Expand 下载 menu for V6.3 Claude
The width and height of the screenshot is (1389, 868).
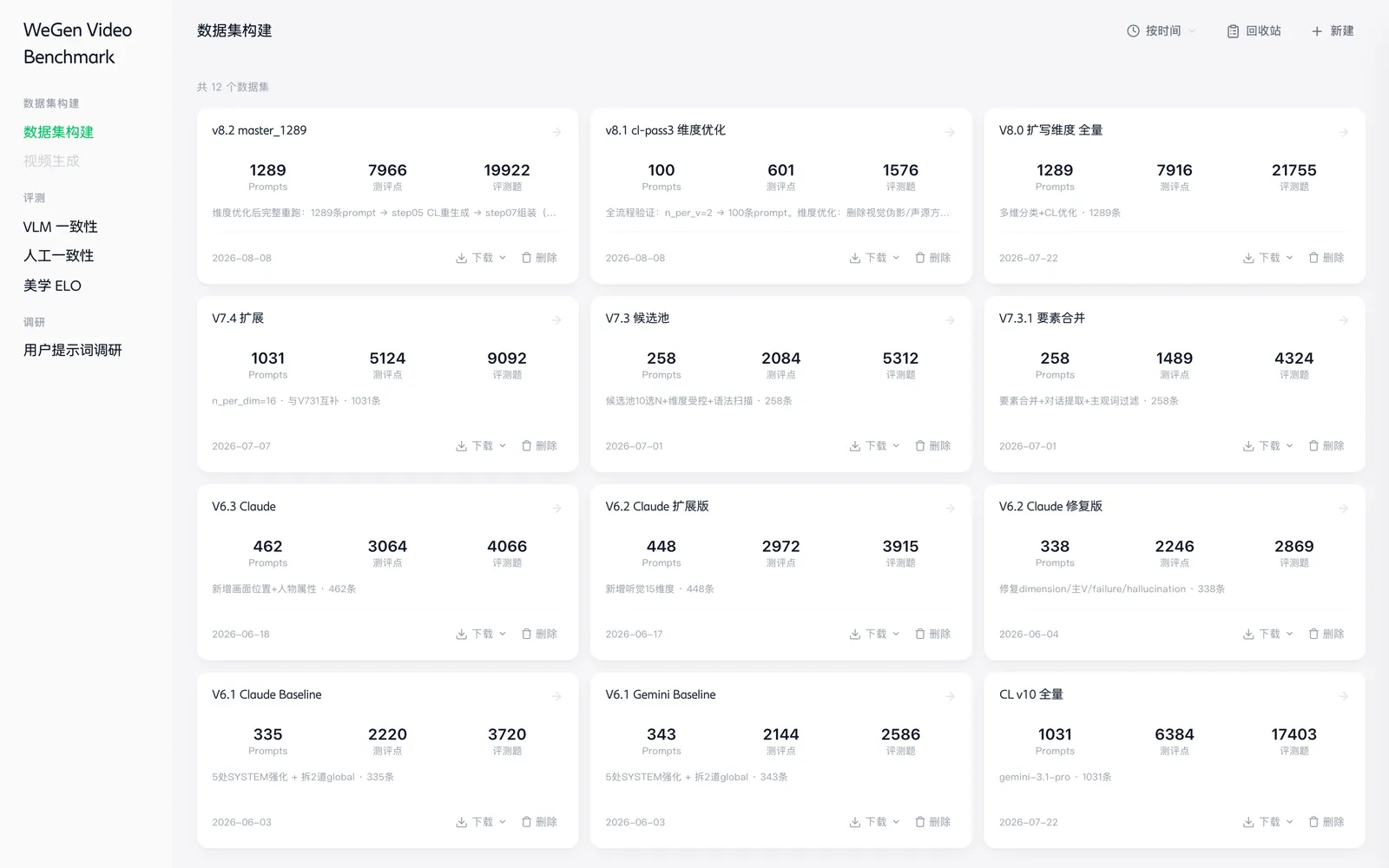(481, 635)
